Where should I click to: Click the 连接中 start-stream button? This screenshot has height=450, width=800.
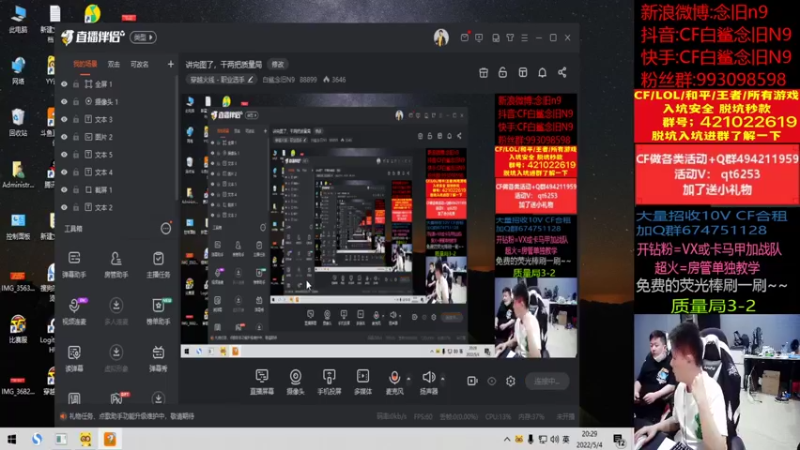coord(547,381)
